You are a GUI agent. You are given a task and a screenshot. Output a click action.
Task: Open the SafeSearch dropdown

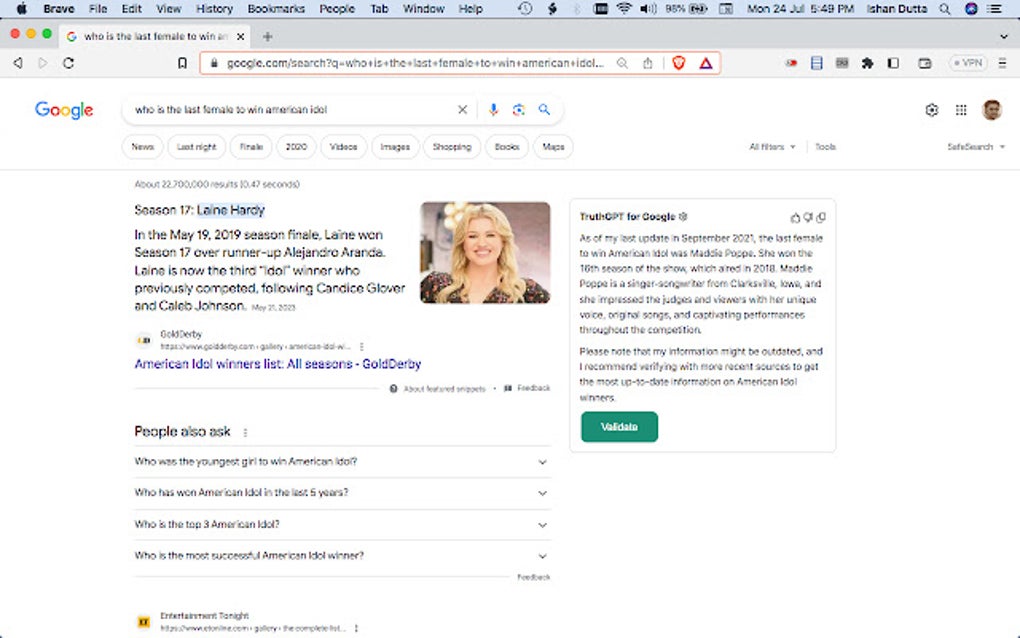point(975,146)
